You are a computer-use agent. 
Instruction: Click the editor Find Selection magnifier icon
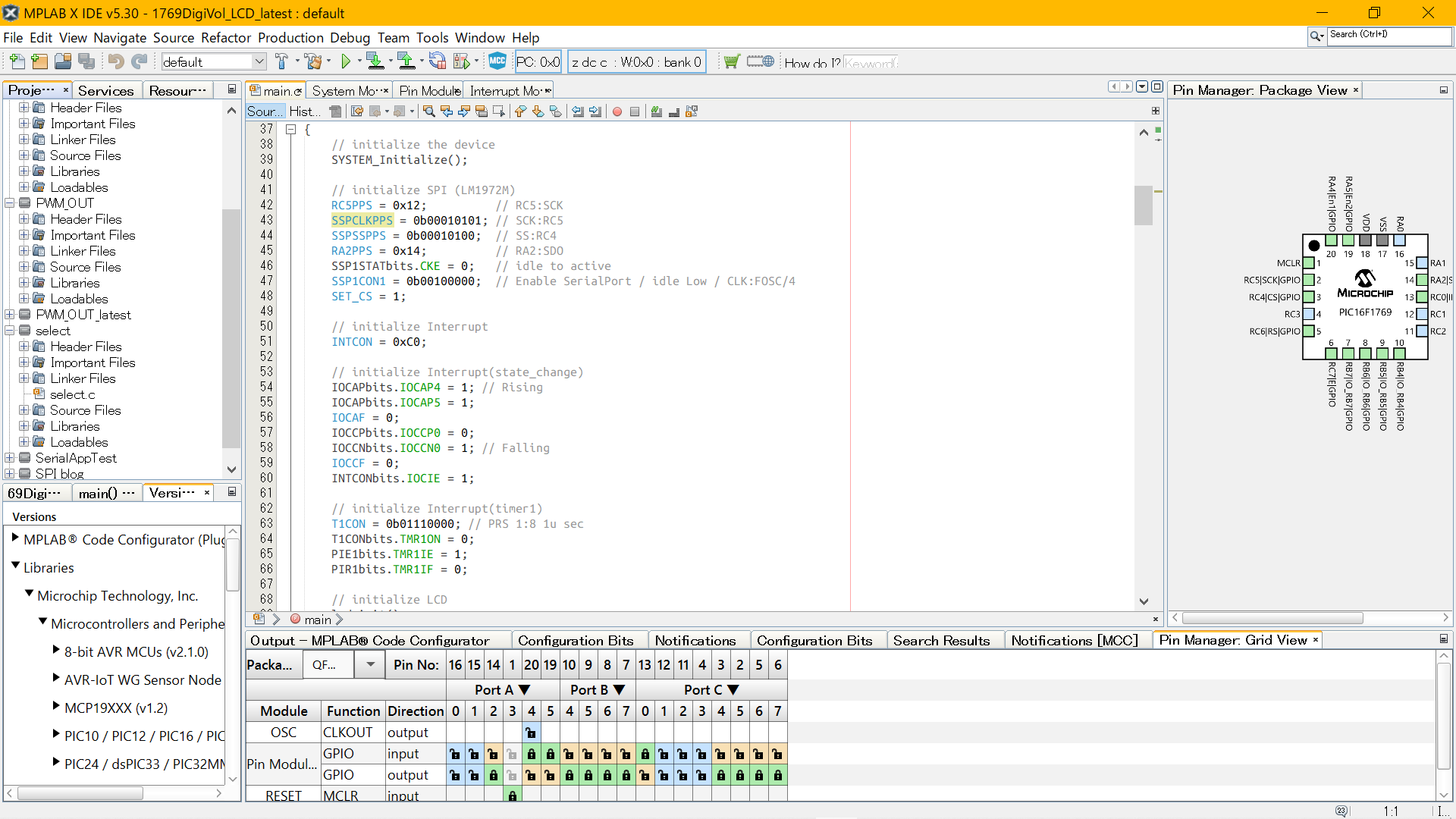(429, 111)
